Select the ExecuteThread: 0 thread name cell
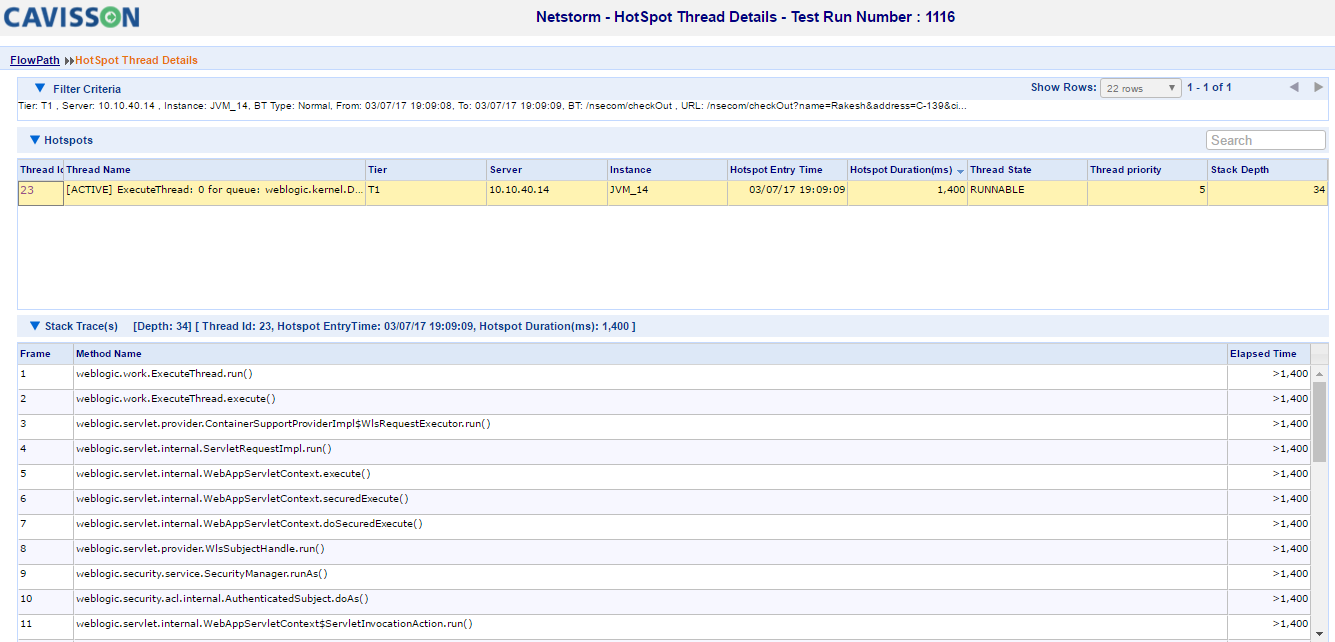The width and height of the screenshot is (1335, 642). (214, 193)
